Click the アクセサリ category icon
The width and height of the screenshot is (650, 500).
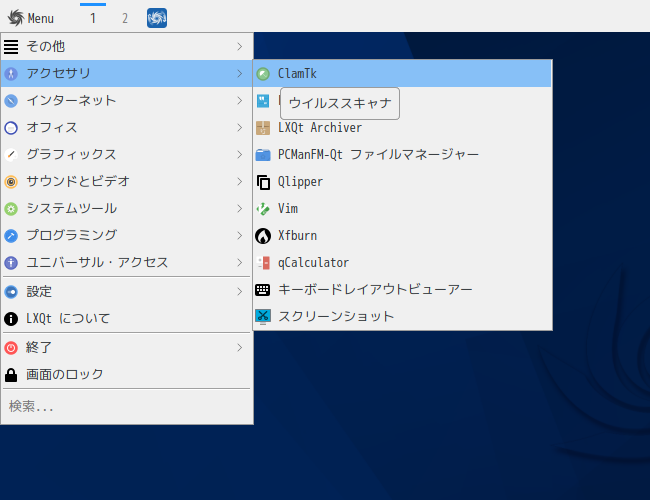point(11,74)
